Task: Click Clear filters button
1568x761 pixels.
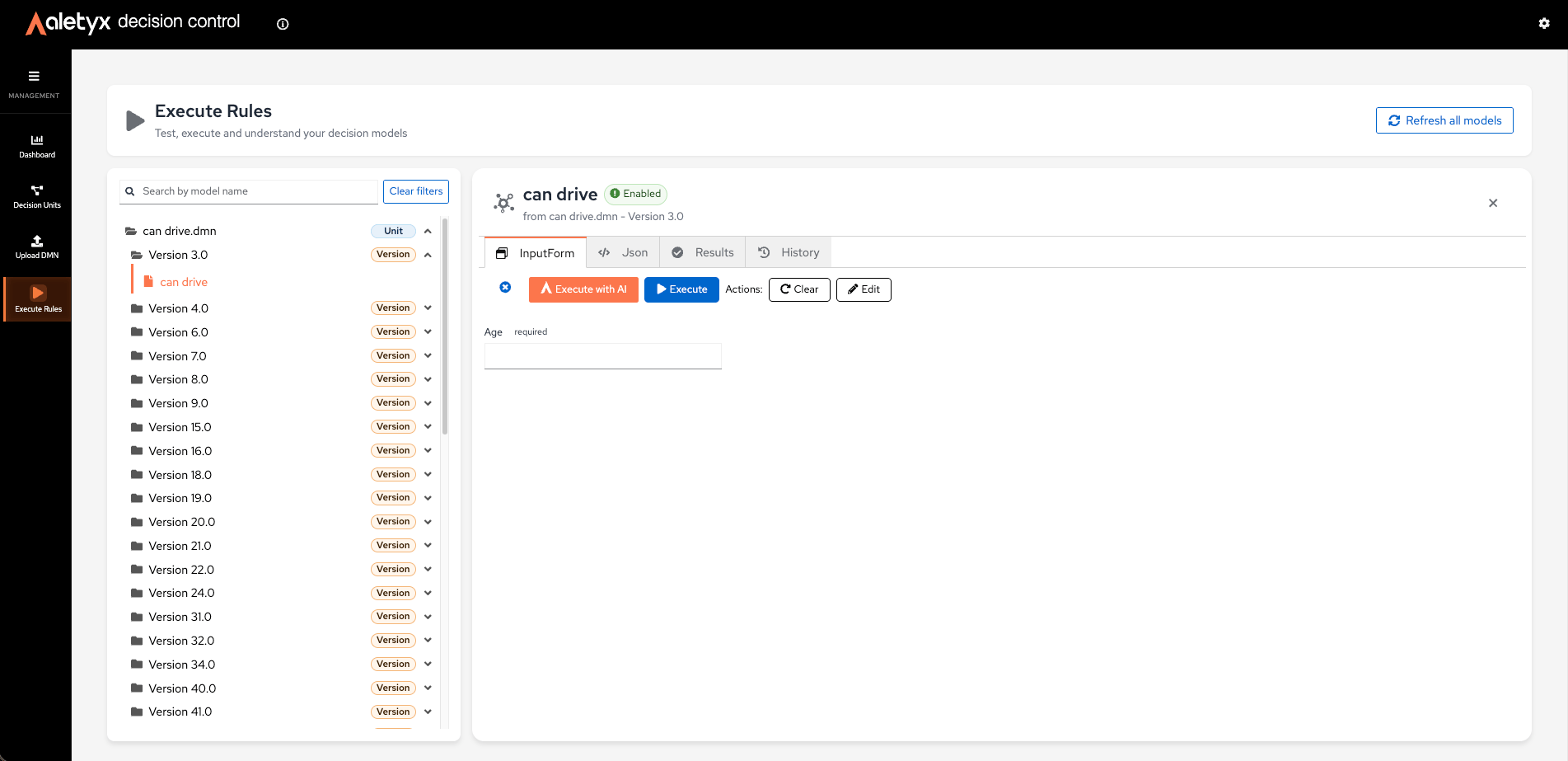Action: (416, 191)
